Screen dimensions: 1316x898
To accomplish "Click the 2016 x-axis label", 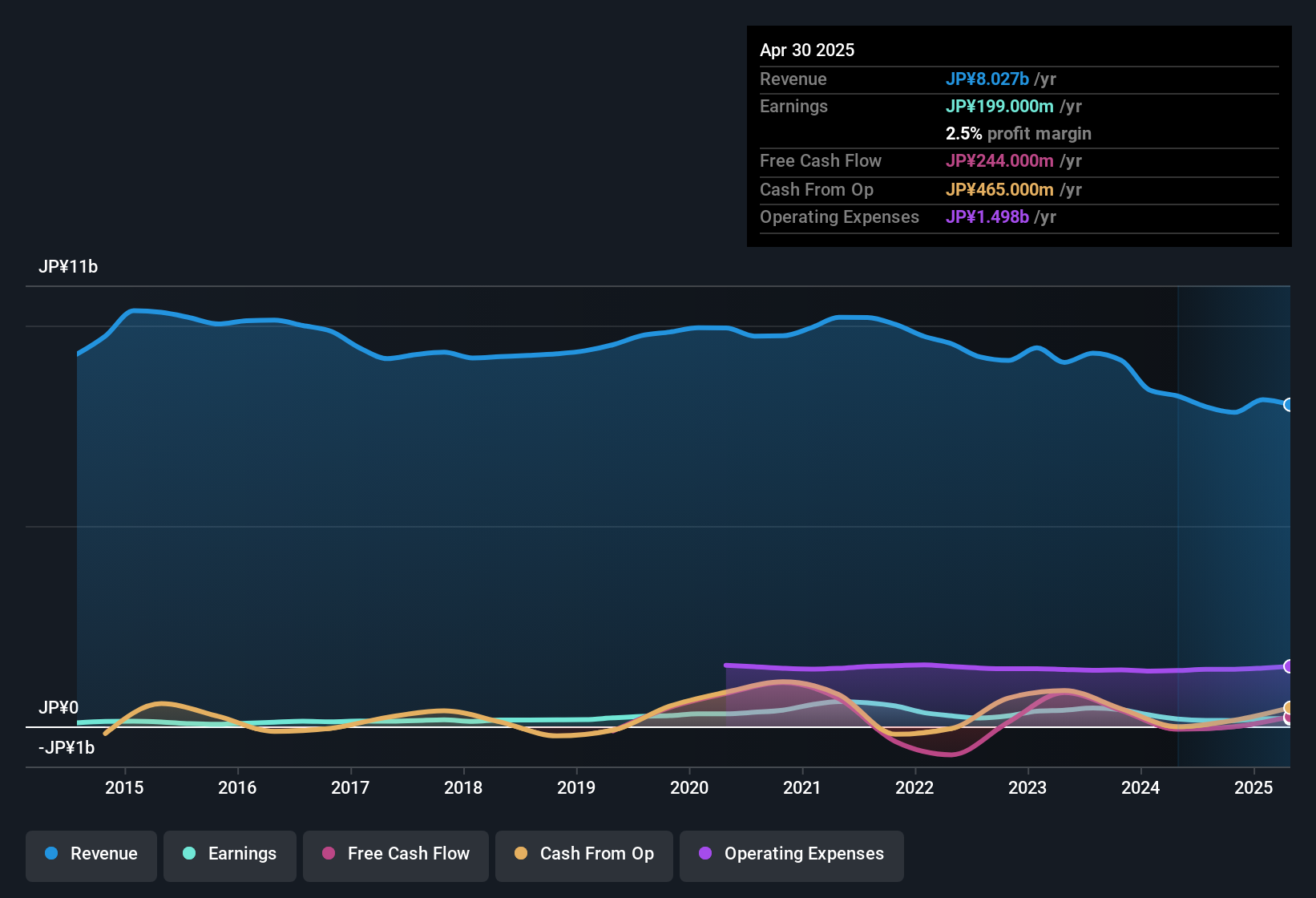I will 237,787.
